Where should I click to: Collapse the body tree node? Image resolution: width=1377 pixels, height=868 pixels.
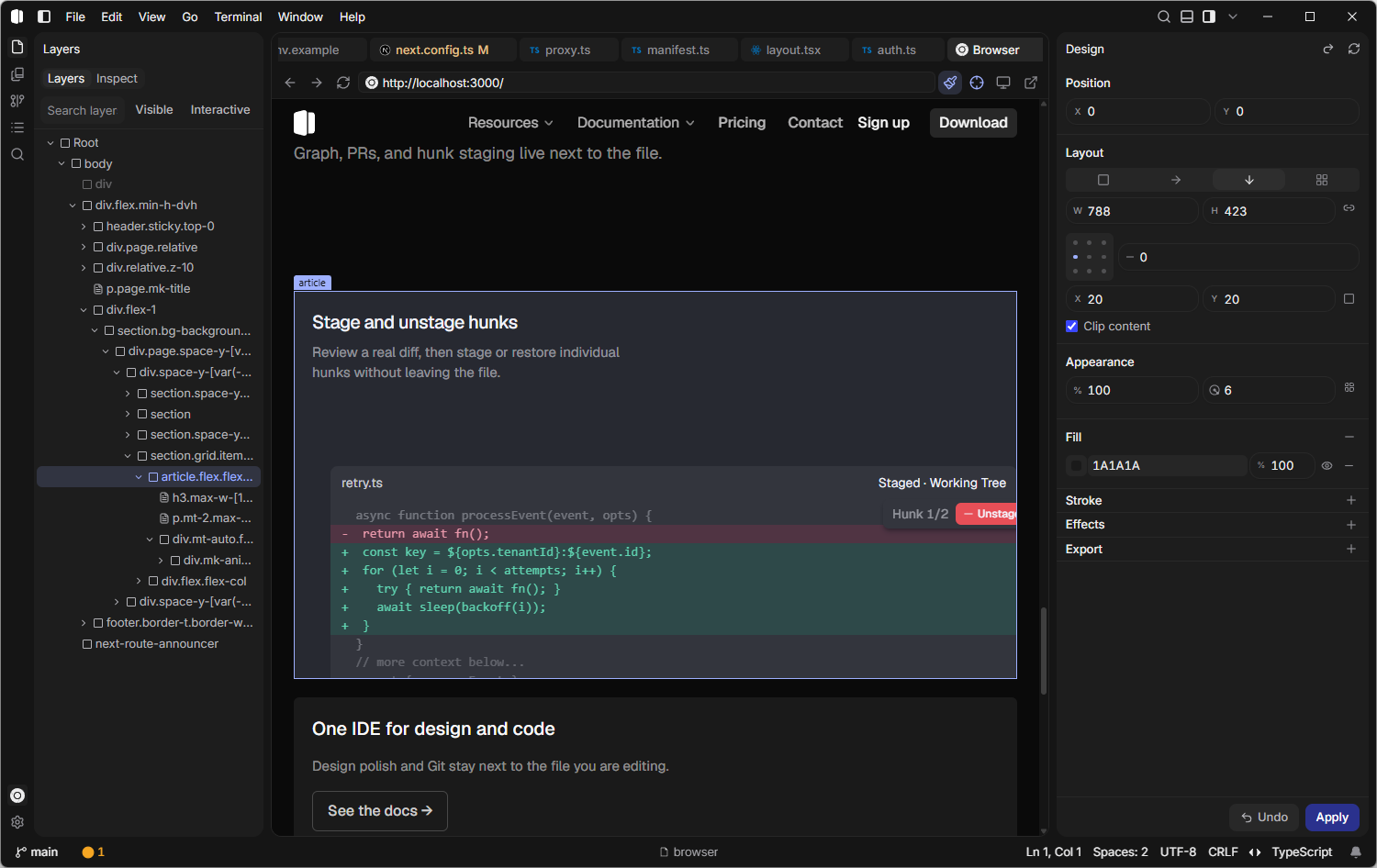(62, 163)
